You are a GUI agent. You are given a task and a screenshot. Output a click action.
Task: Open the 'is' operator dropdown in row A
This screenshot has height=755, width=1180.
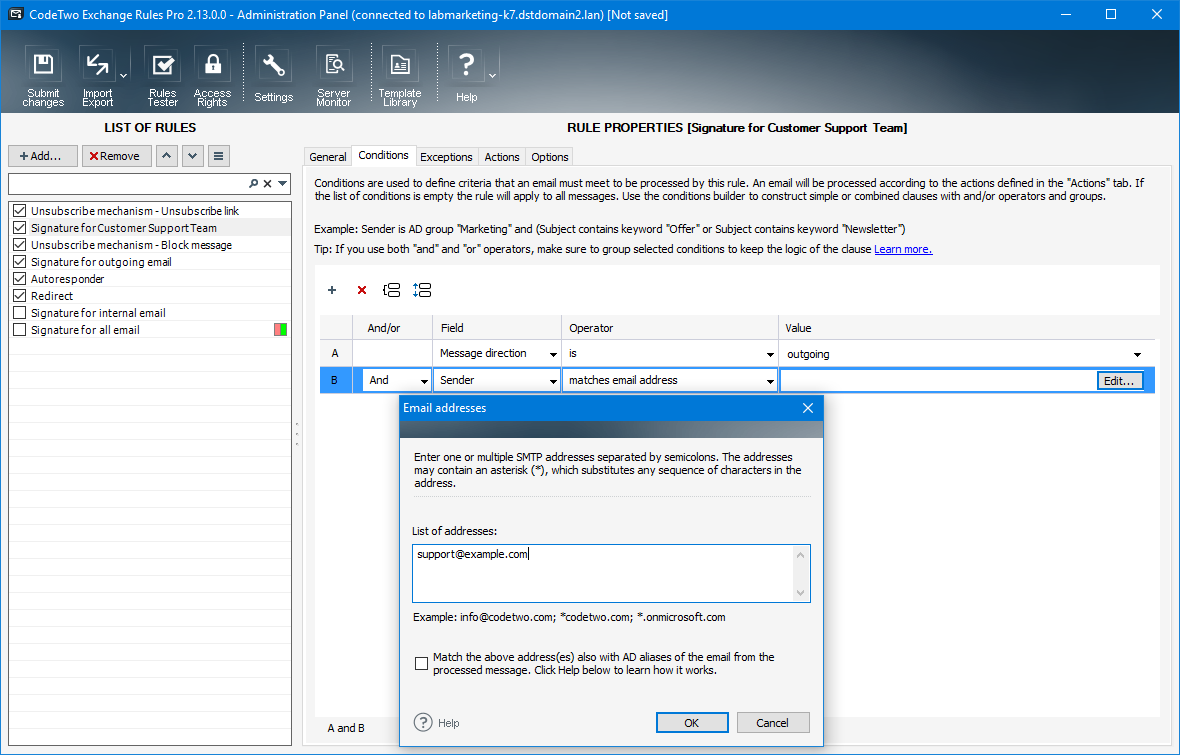(770, 354)
